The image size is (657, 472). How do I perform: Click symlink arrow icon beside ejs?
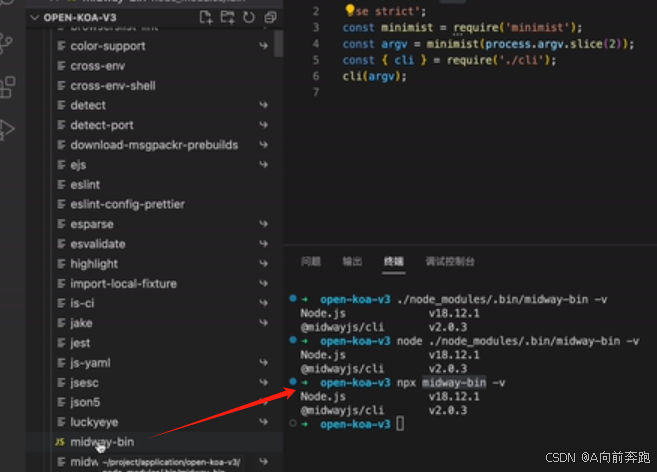click(263, 164)
